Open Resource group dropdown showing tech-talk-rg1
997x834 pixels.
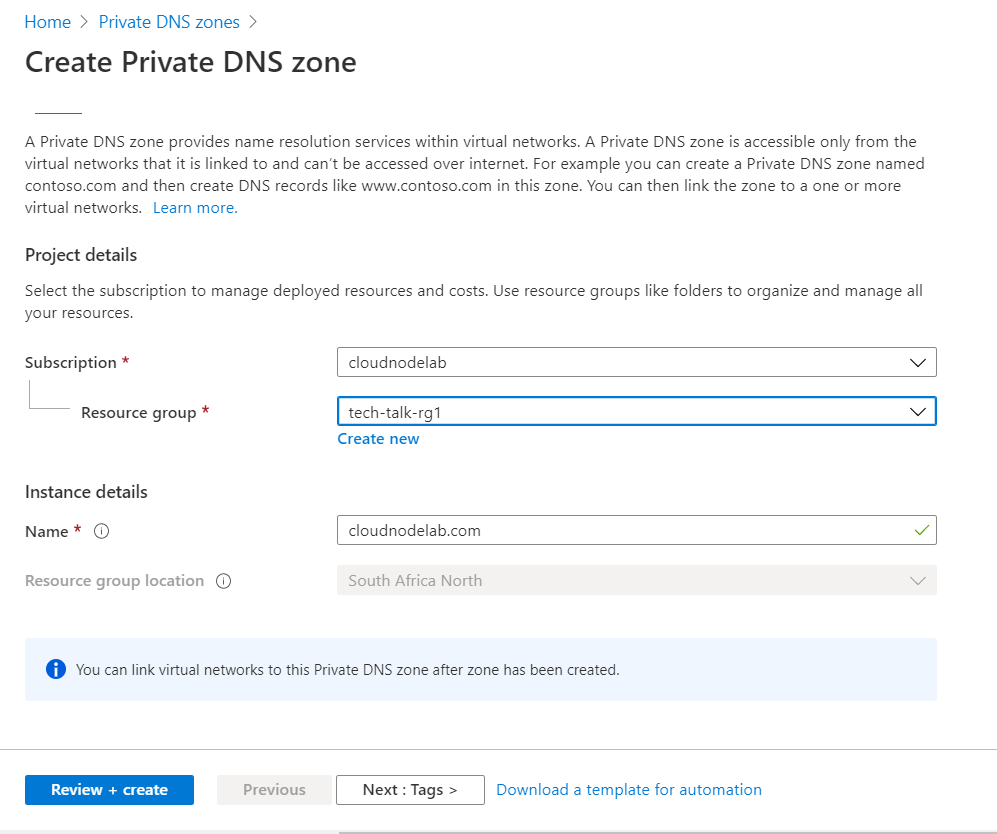[636, 411]
